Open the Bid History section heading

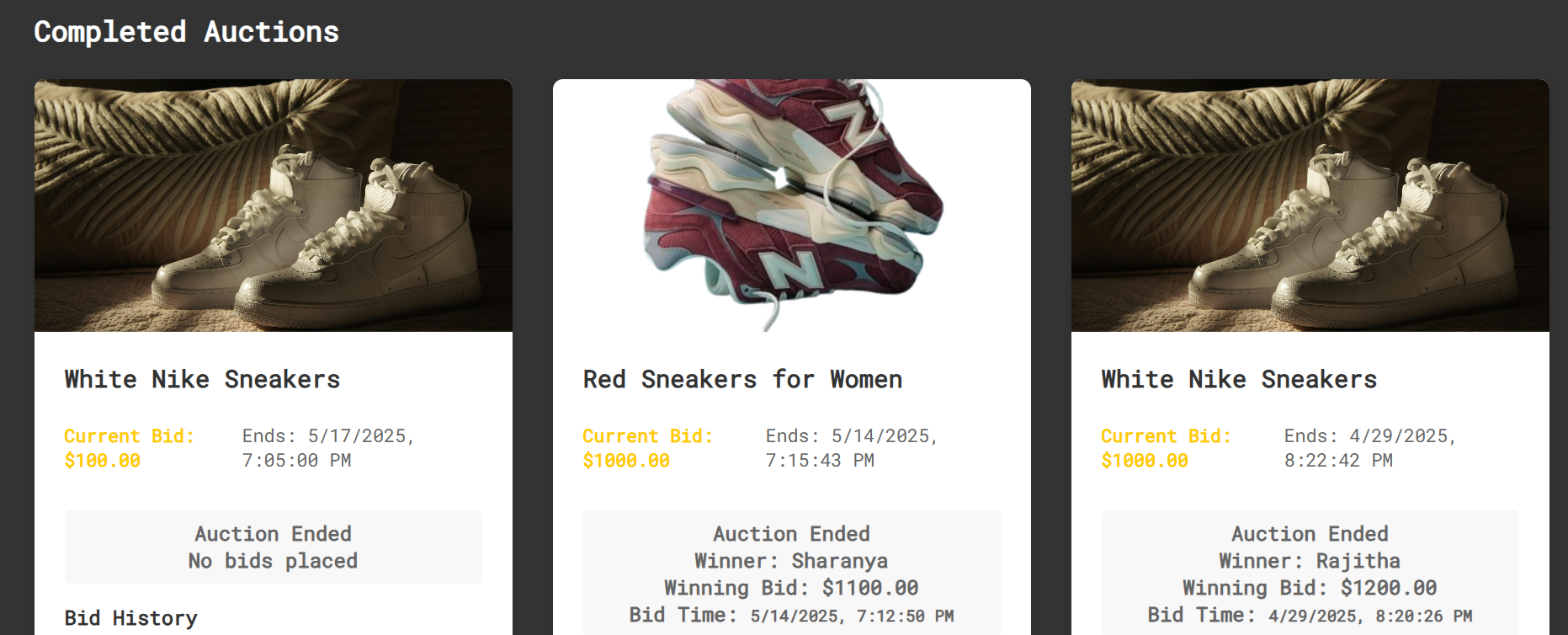130,618
